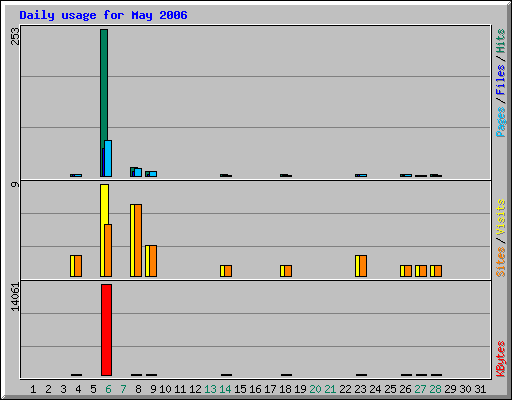Click green day label 20 on x-axis
The width and height of the screenshot is (512, 400).
pyautogui.click(x=315, y=389)
